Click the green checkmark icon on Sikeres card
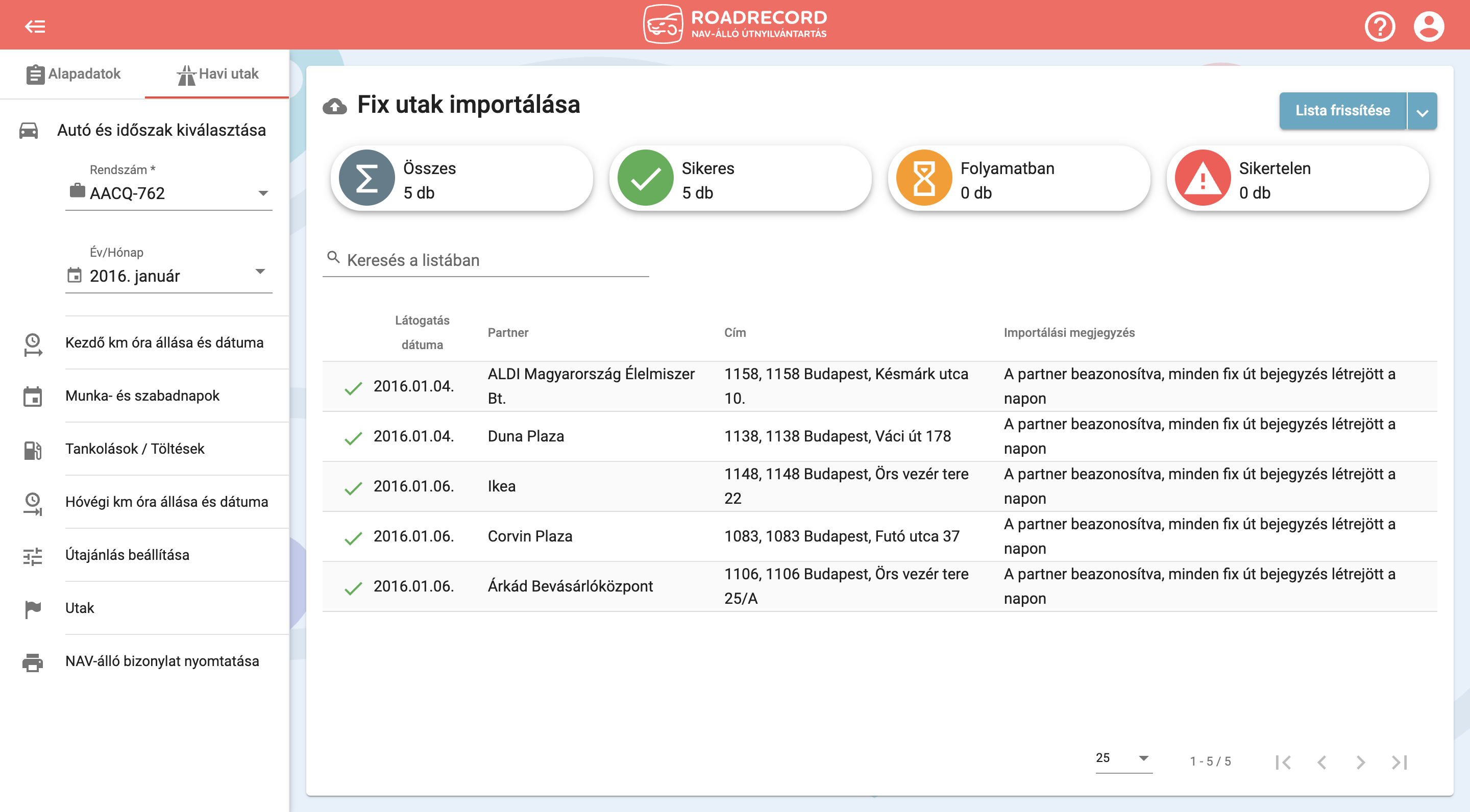The width and height of the screenshot is (1470, 812). click(x=645, y=178)
